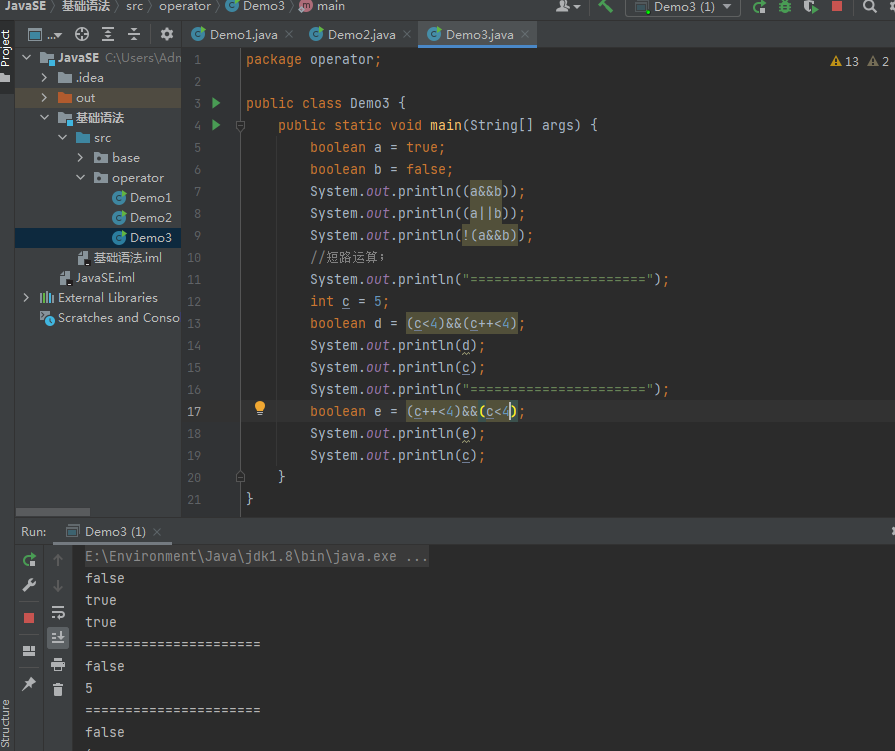Expand the .idea folder in project tree
The height and width of the screenshot is (751, 895).
point(44,78)
